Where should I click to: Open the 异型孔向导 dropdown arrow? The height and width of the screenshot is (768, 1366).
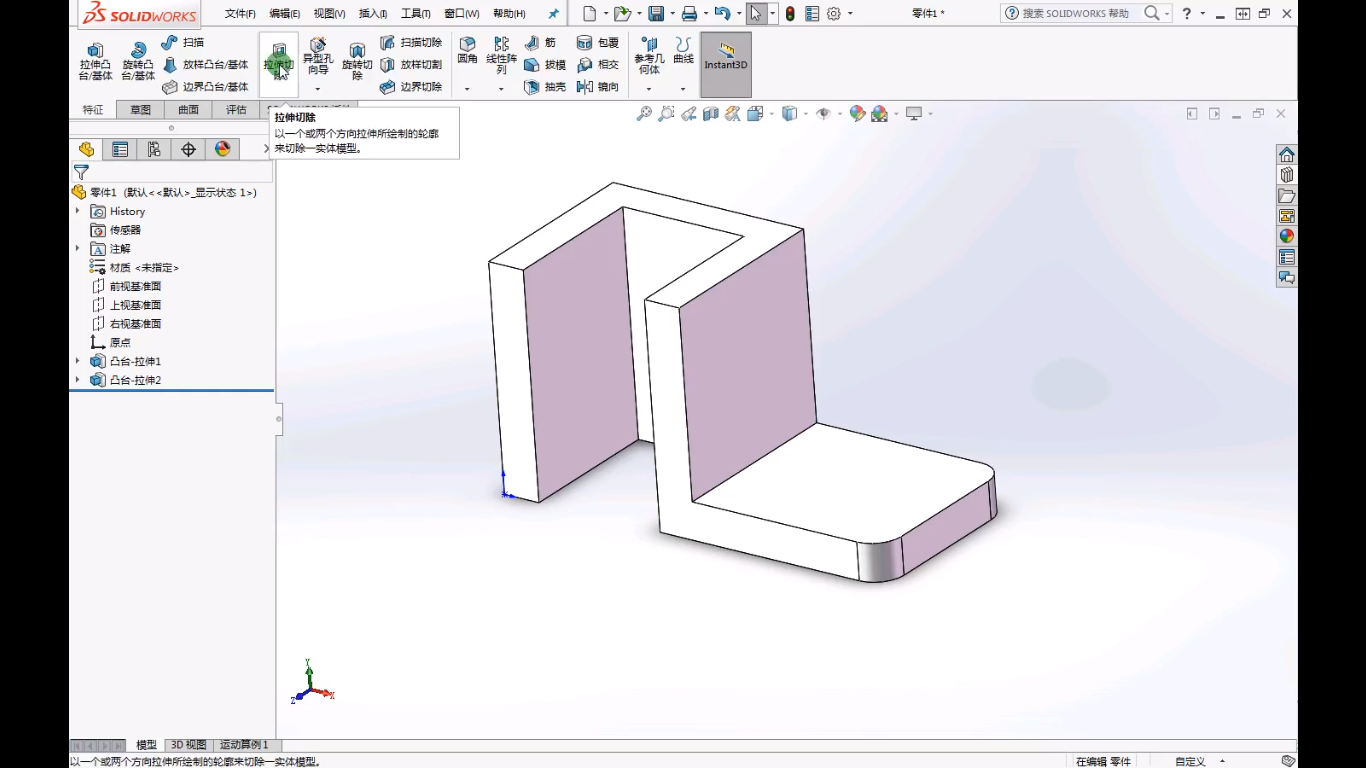[x=318, y=89]
